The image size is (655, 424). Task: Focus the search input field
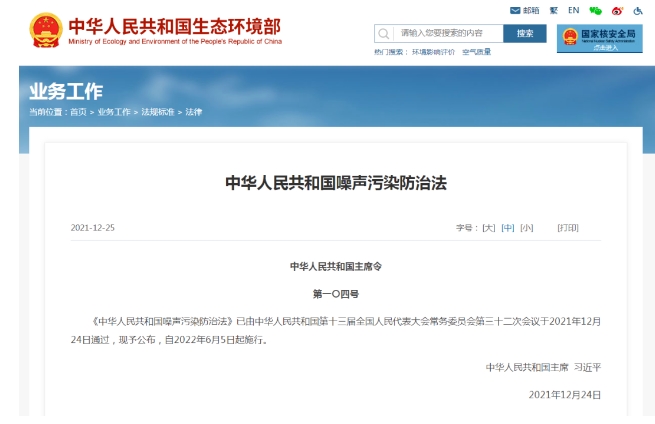(445, 33)
